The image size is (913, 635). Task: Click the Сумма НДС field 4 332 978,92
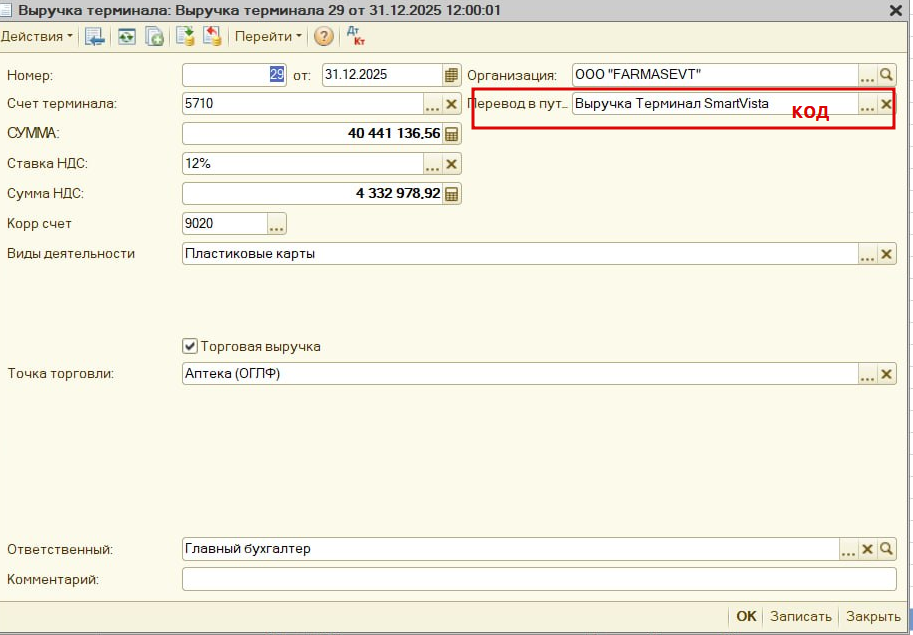coord(312,194)
